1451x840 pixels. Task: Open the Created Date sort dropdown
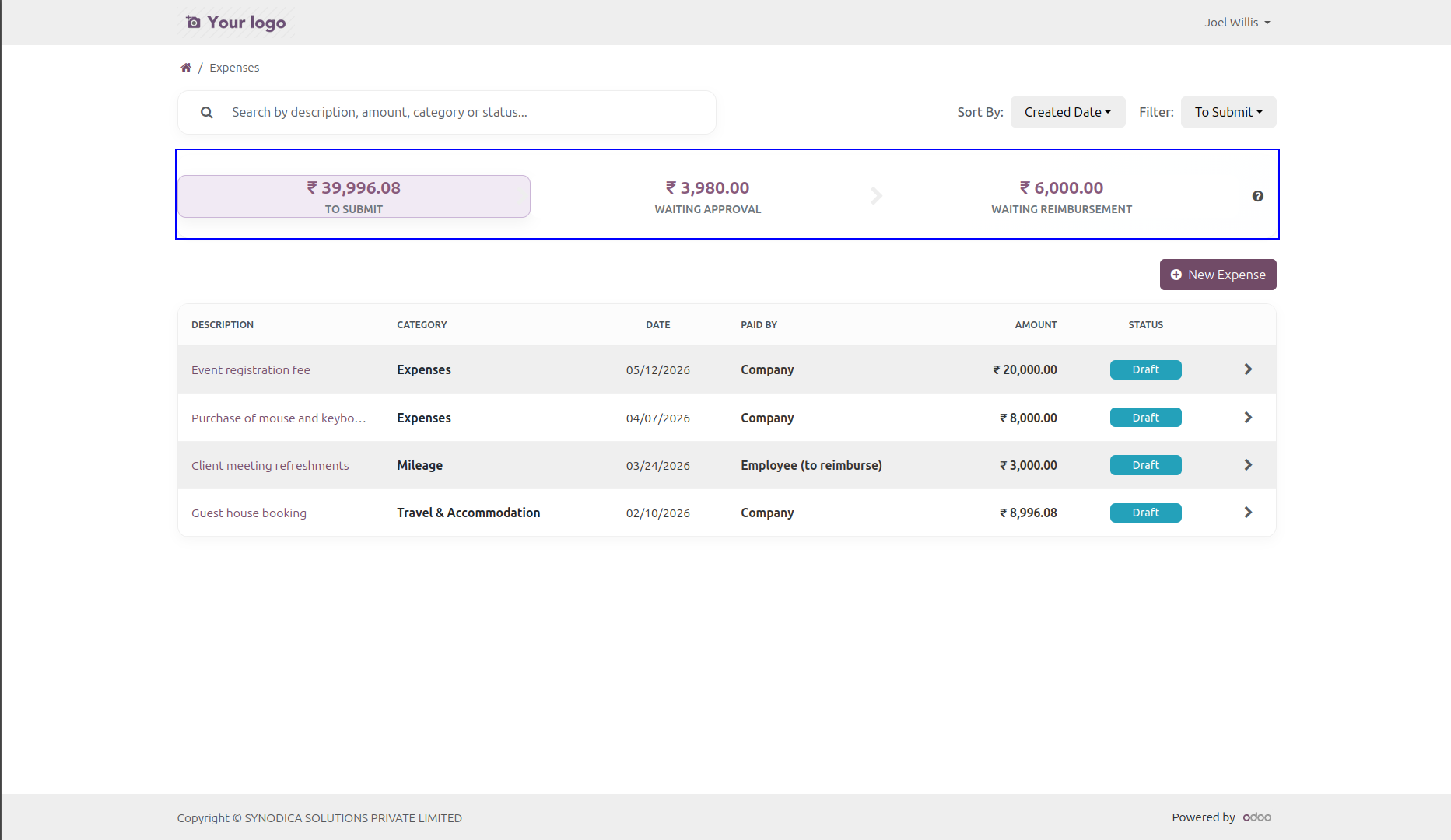pos(1067,112)
